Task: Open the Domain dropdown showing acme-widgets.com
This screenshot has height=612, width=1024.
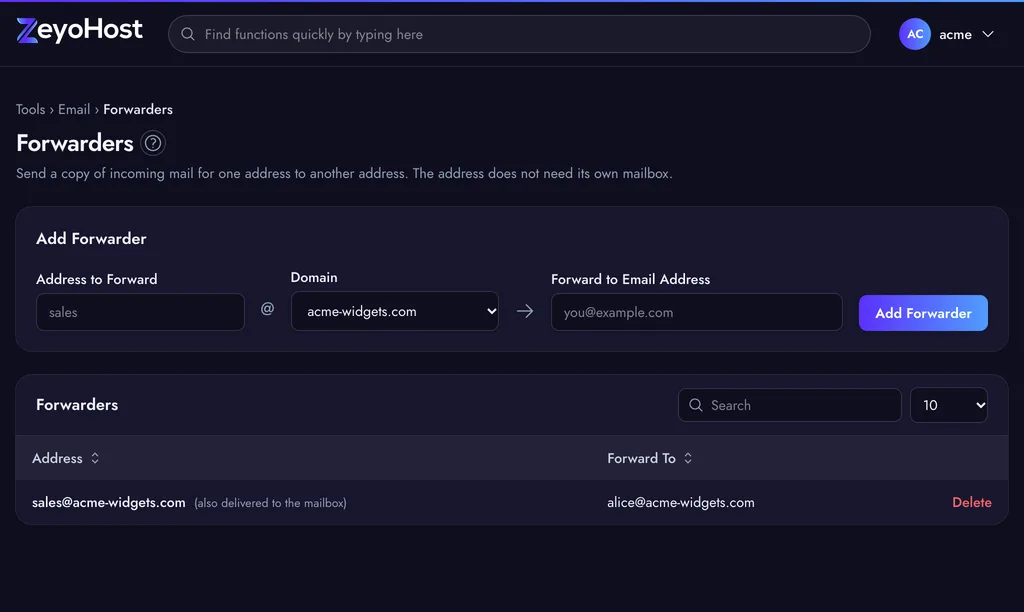Action: (x=394, y=311)
